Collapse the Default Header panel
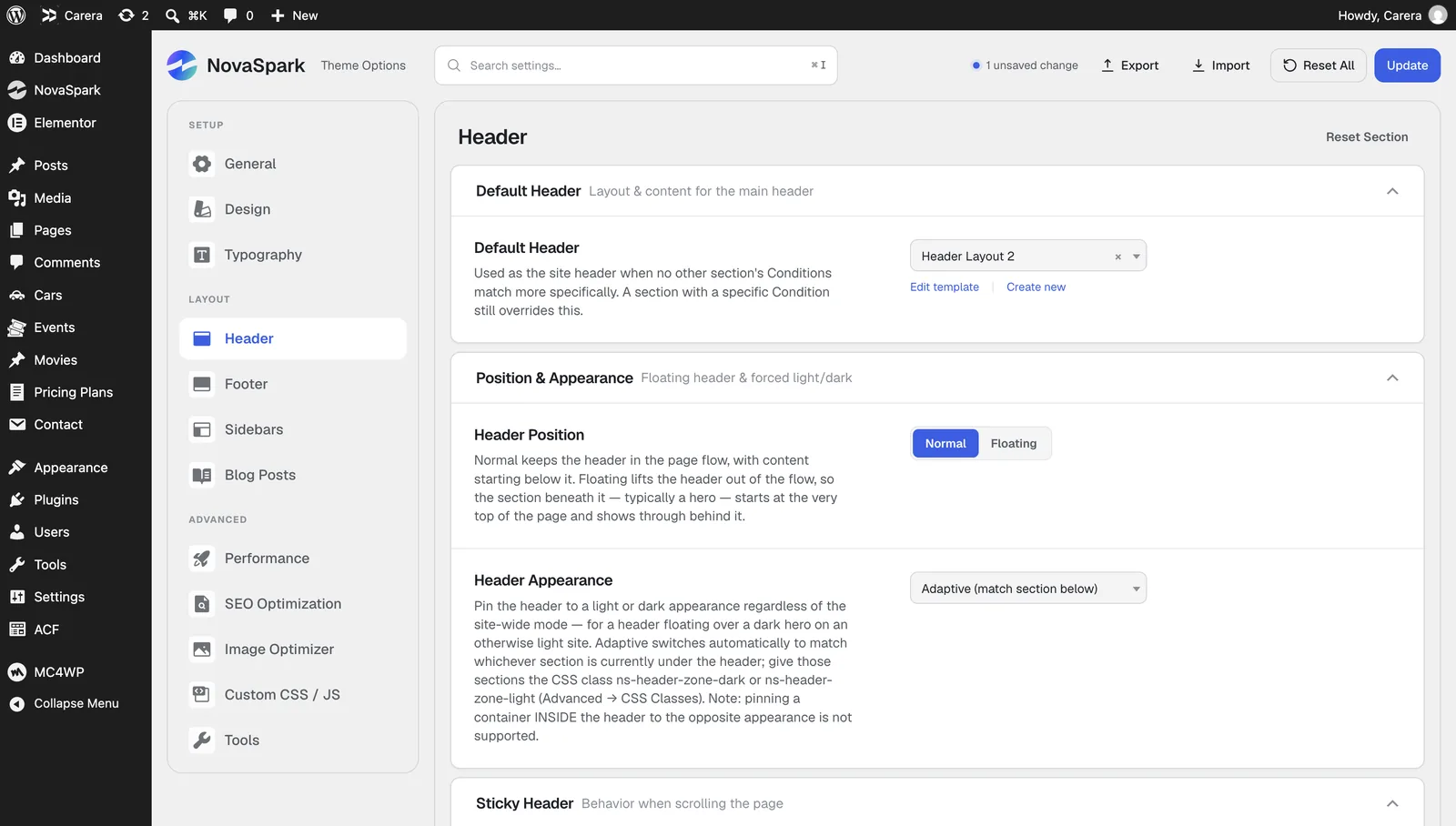The width and height of the screenshot is (1456, 826). click(1392, 191)
